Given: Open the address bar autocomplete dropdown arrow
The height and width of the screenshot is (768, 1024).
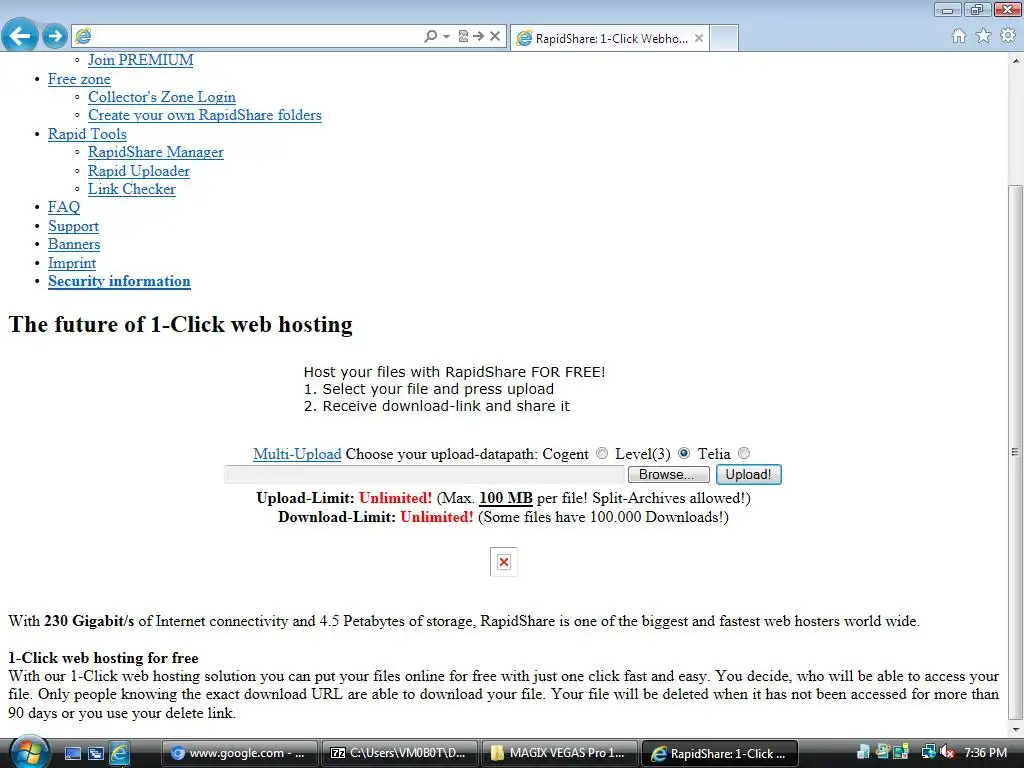Looking at the screenshot, I should pos(447,37).
